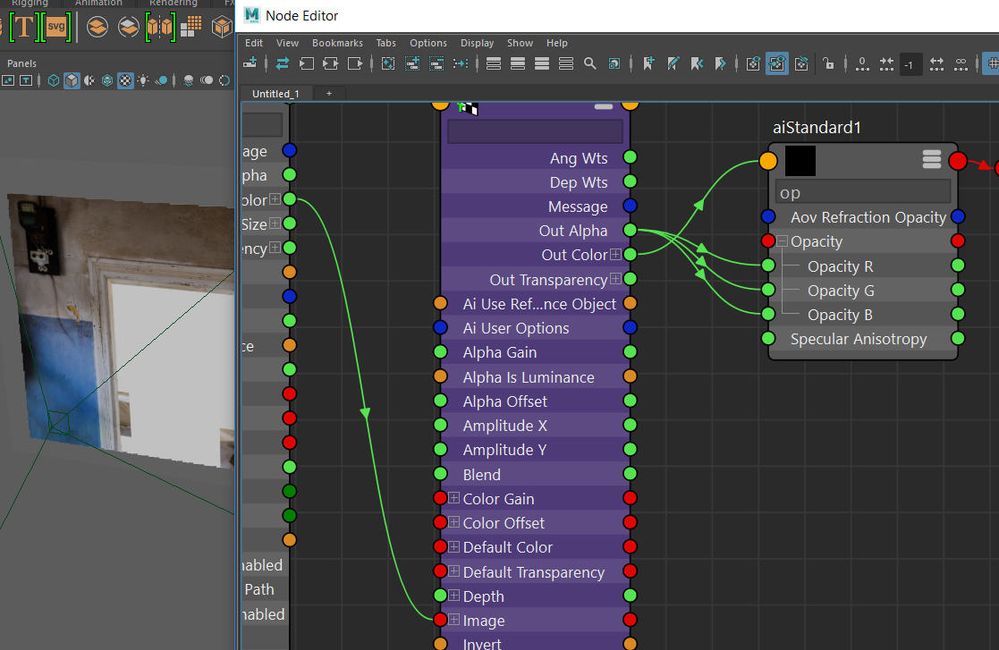Toggle textured display in viewport toolbar
The width and height of the screenshot is (999, 650).
[x=126, y=80]
